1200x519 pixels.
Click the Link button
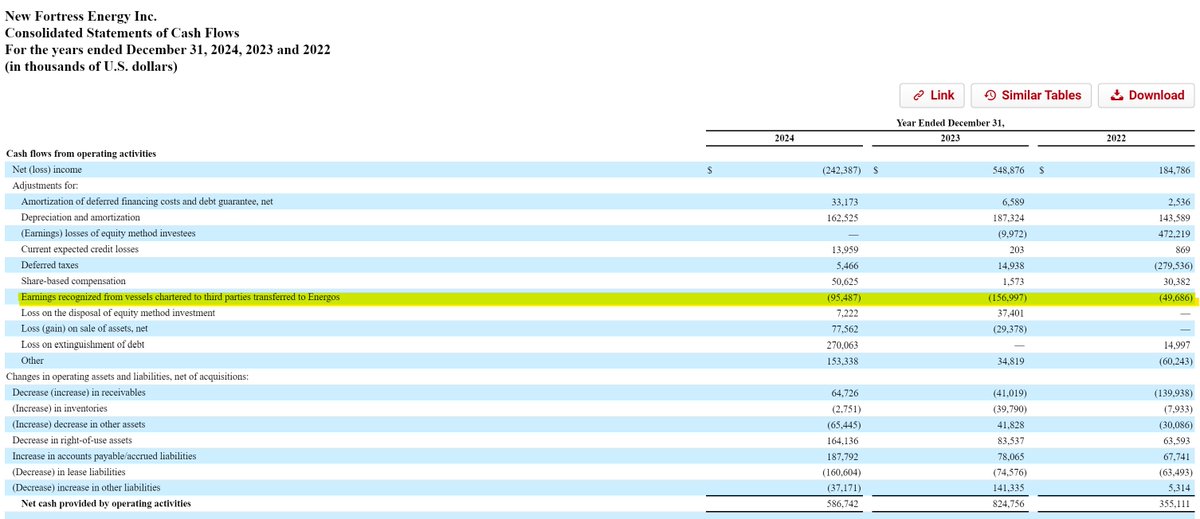[x=933, y=95]
